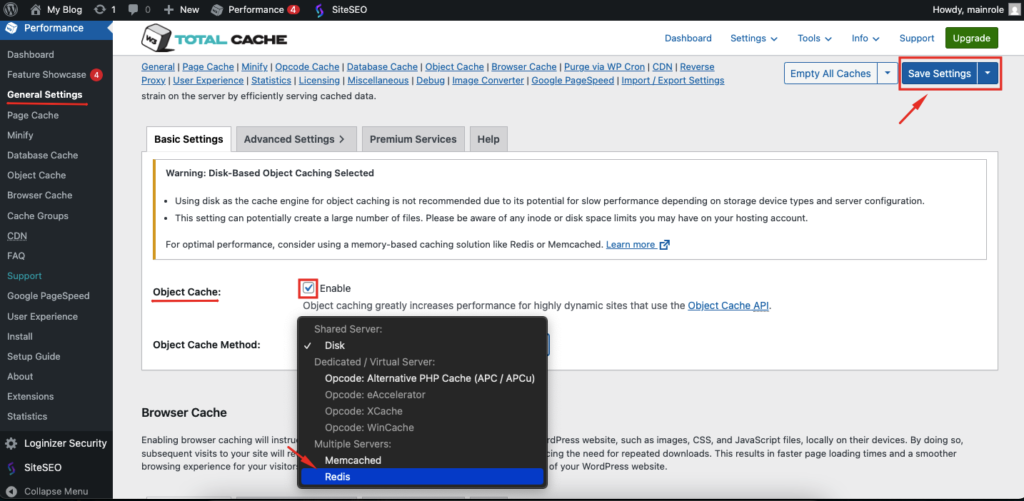1024x501 pixels.
Task: Open the Info dropdown menu
Action: click(865, 38)
